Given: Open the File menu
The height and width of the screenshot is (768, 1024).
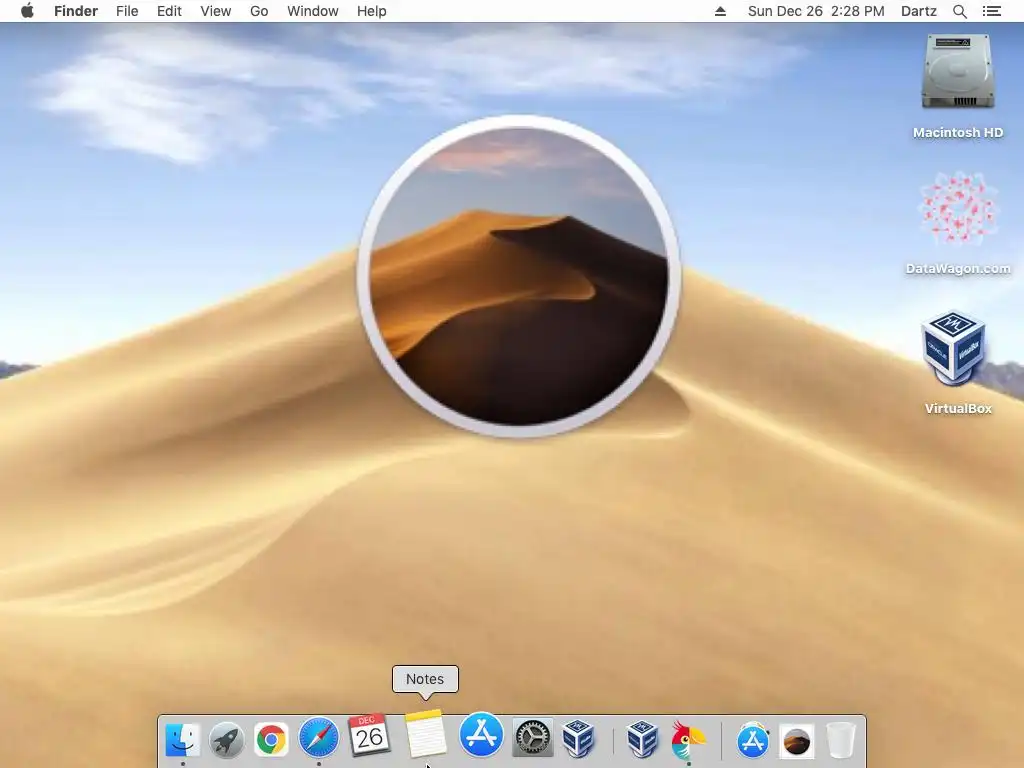Looking at the screenshot, I should coord(127,11).
